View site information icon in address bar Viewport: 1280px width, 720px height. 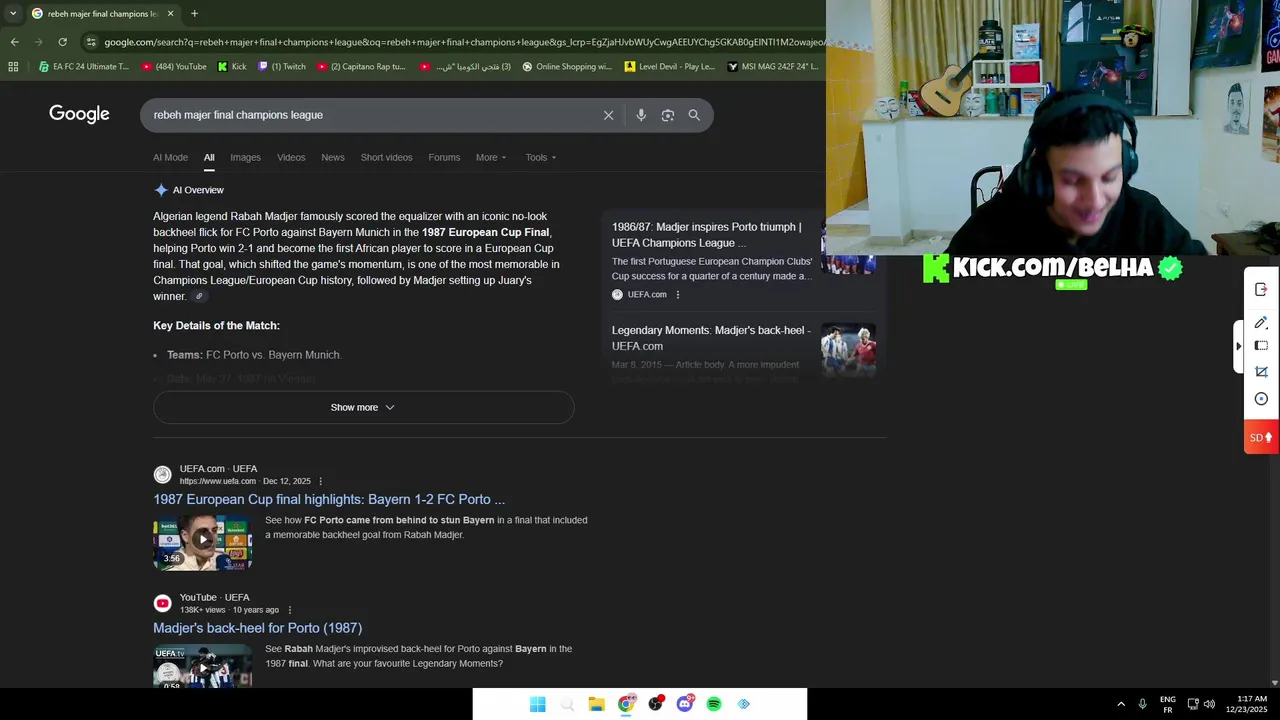click(91, 42)
